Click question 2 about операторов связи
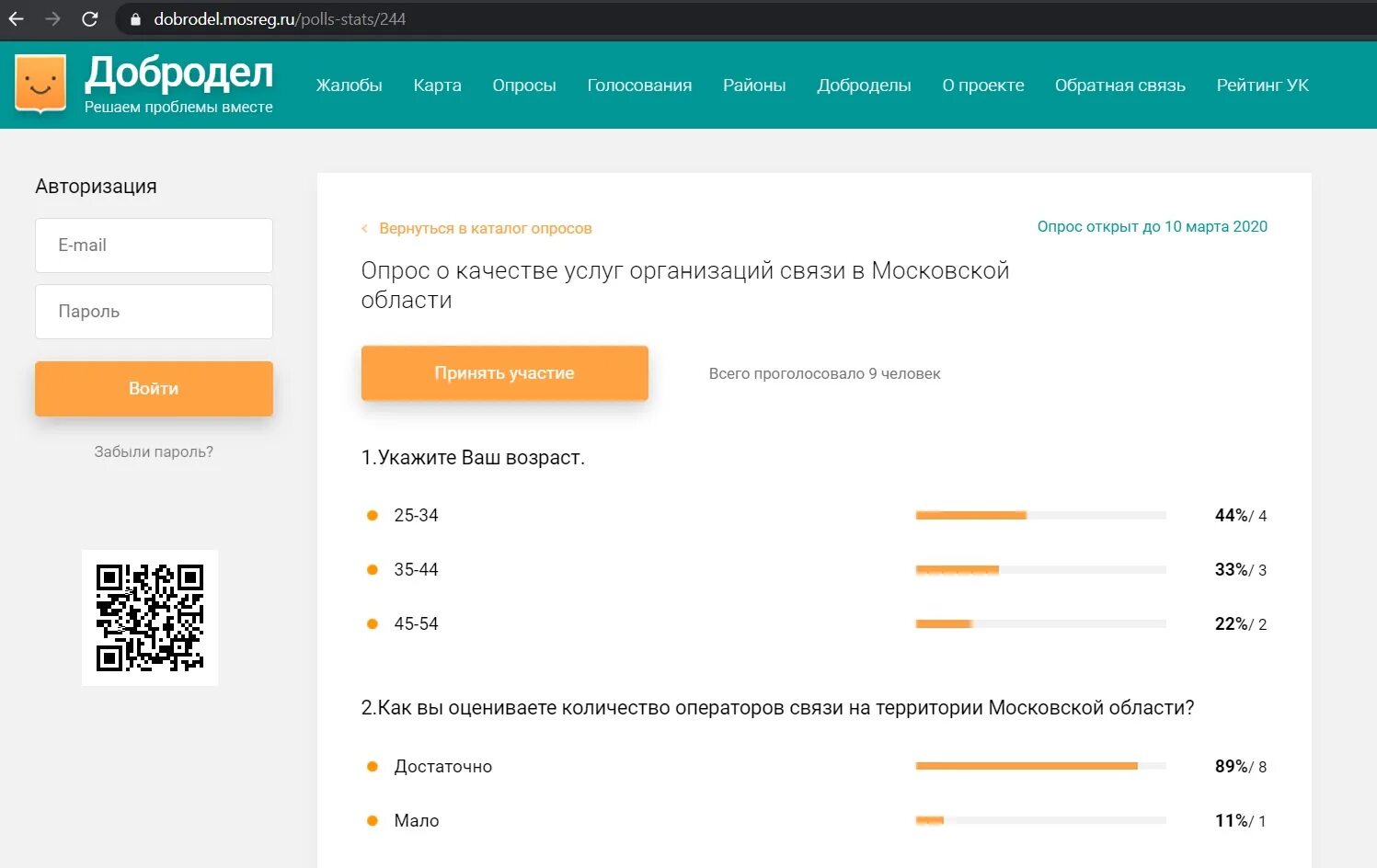The image size is (1377, 868). pyautogui.click(x=777, y=708)
